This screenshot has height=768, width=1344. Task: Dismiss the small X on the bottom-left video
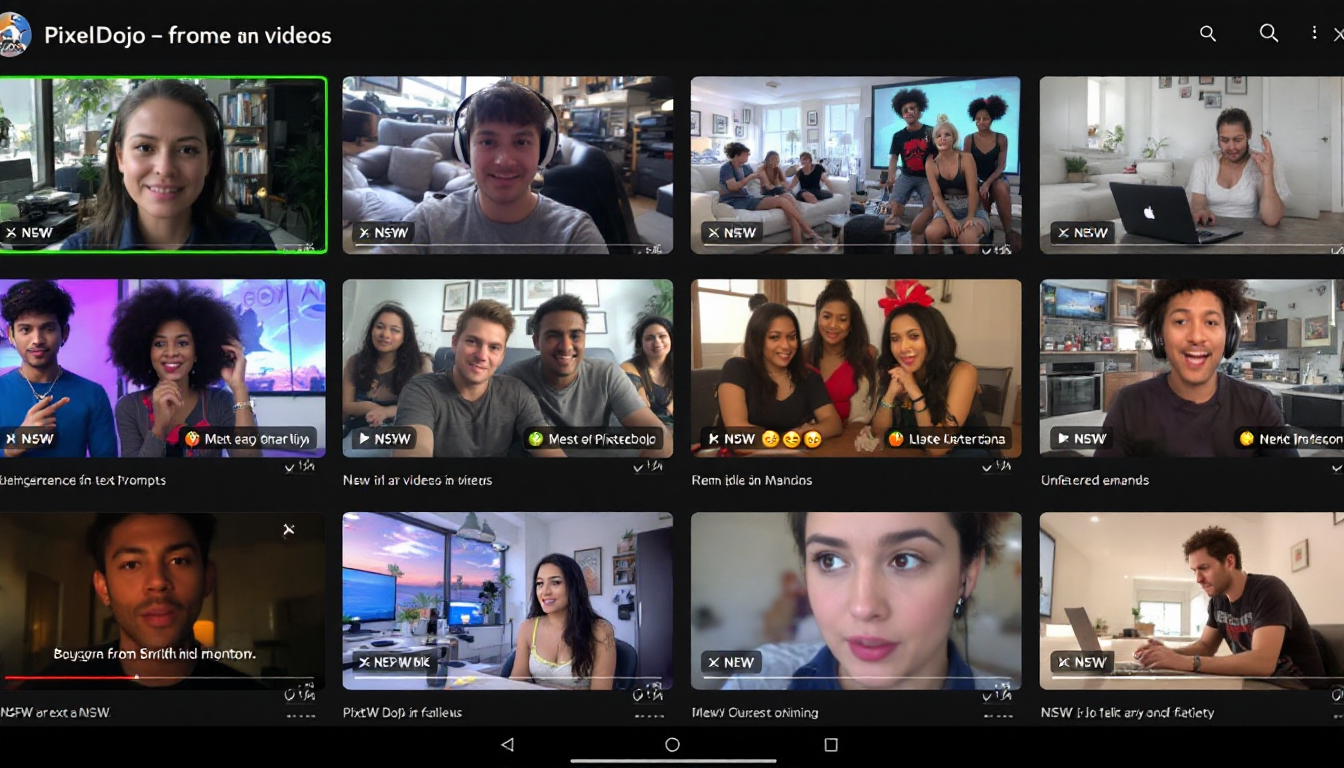[x=289, y=530]
